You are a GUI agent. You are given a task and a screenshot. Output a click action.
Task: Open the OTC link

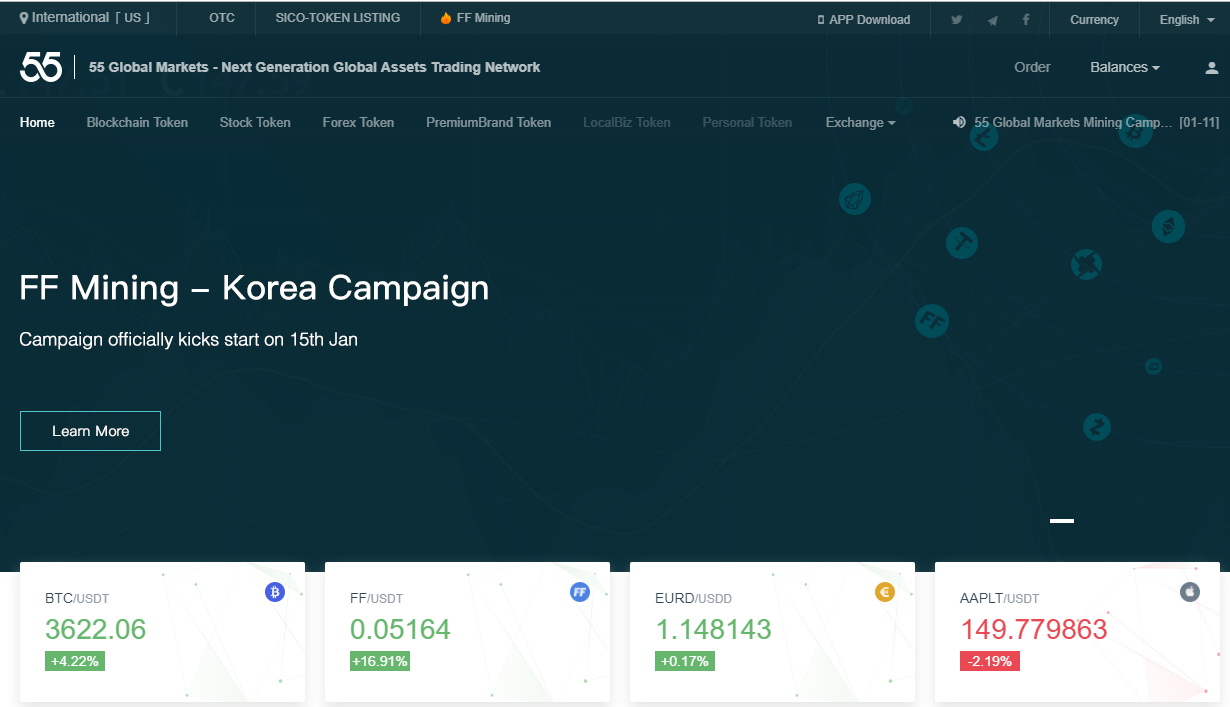coord(222,18)
